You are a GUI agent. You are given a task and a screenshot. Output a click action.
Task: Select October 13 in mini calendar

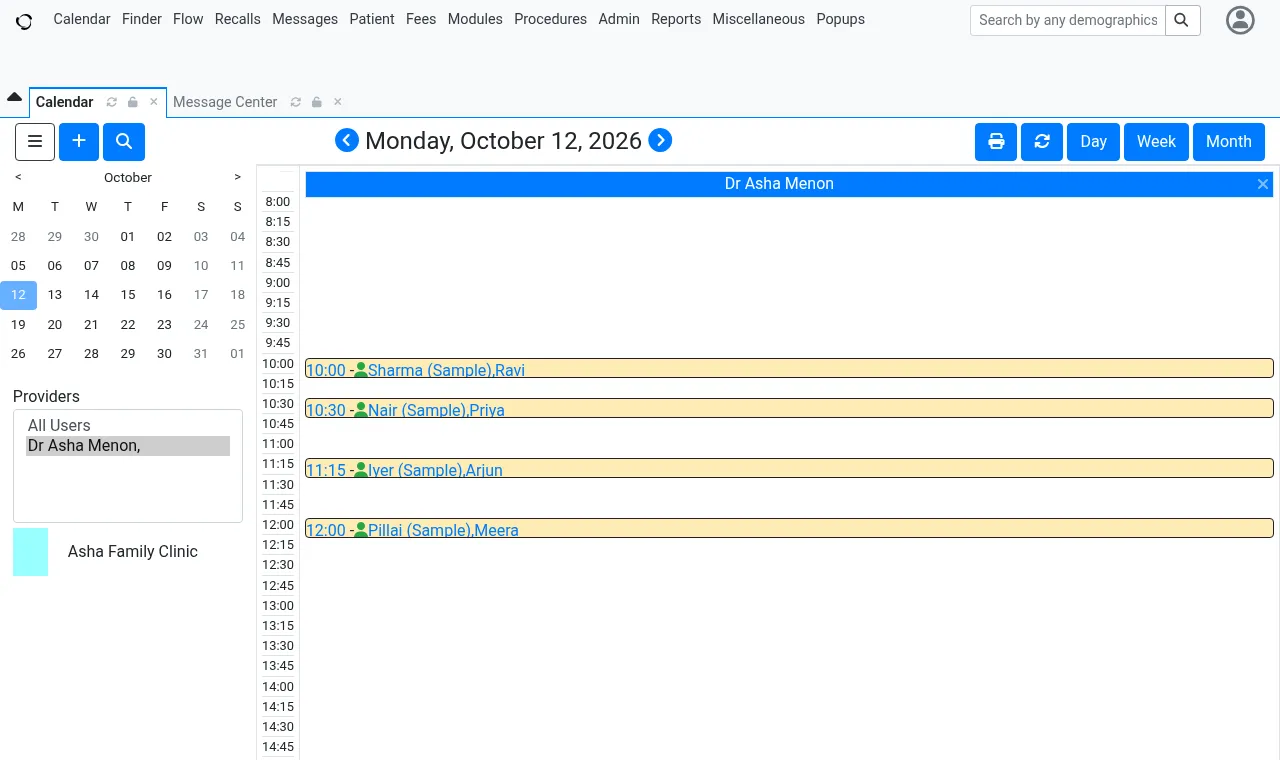coord(55,295)
